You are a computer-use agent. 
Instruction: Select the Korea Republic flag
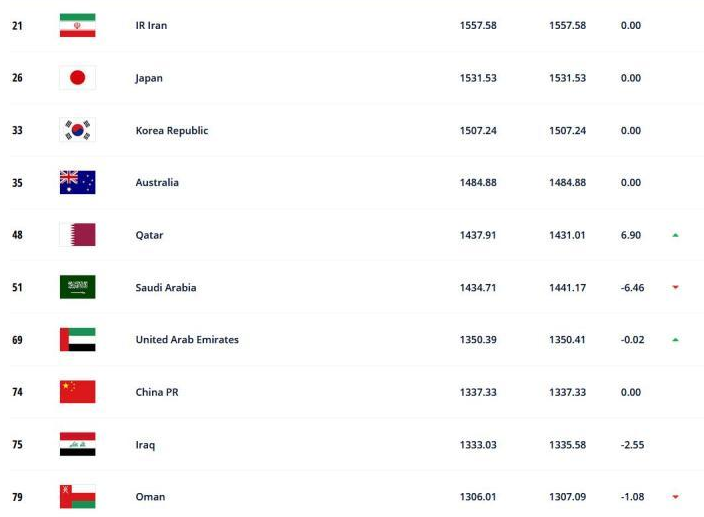(77, 130)
